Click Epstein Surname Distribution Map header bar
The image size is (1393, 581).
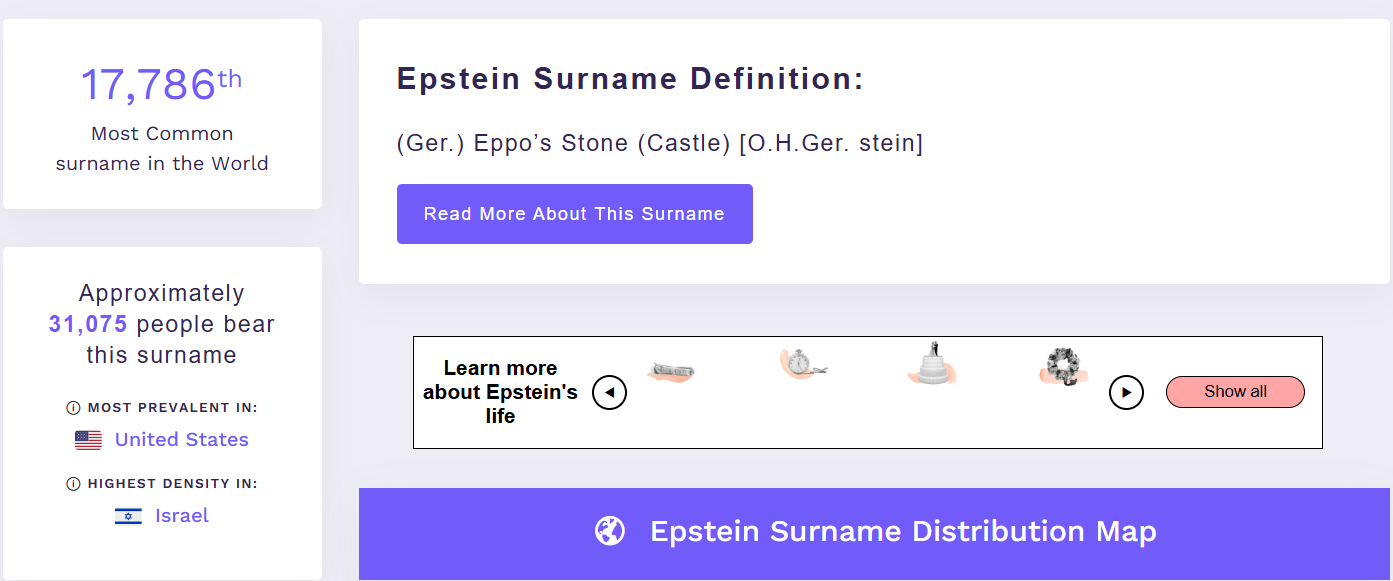coord(902,531)
